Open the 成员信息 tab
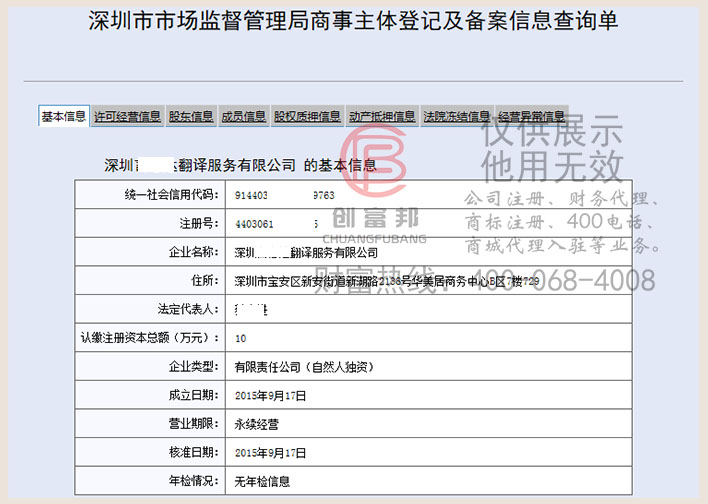 244,117
